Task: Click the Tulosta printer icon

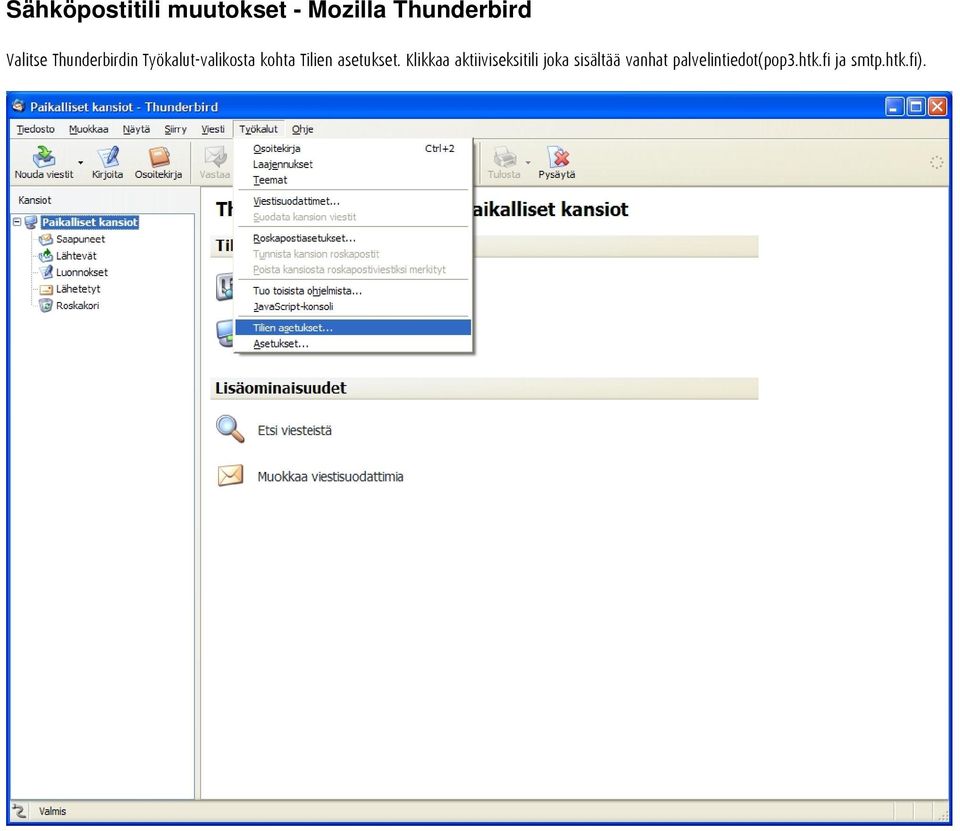Action: click(504, 156)
